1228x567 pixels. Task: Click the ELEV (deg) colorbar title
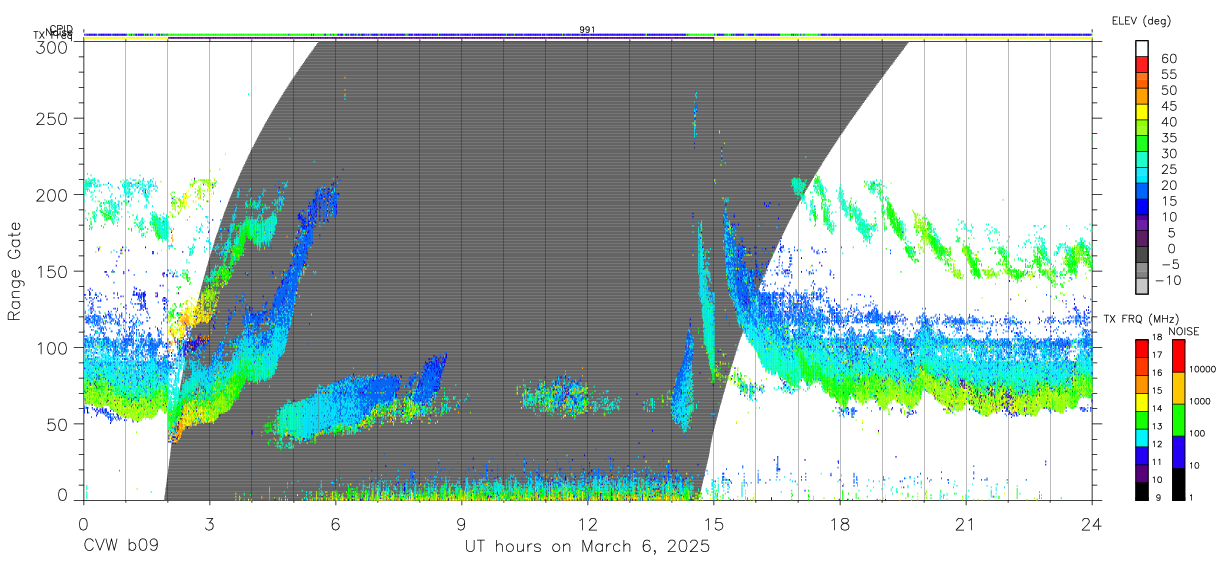[x=1142, y=21]
